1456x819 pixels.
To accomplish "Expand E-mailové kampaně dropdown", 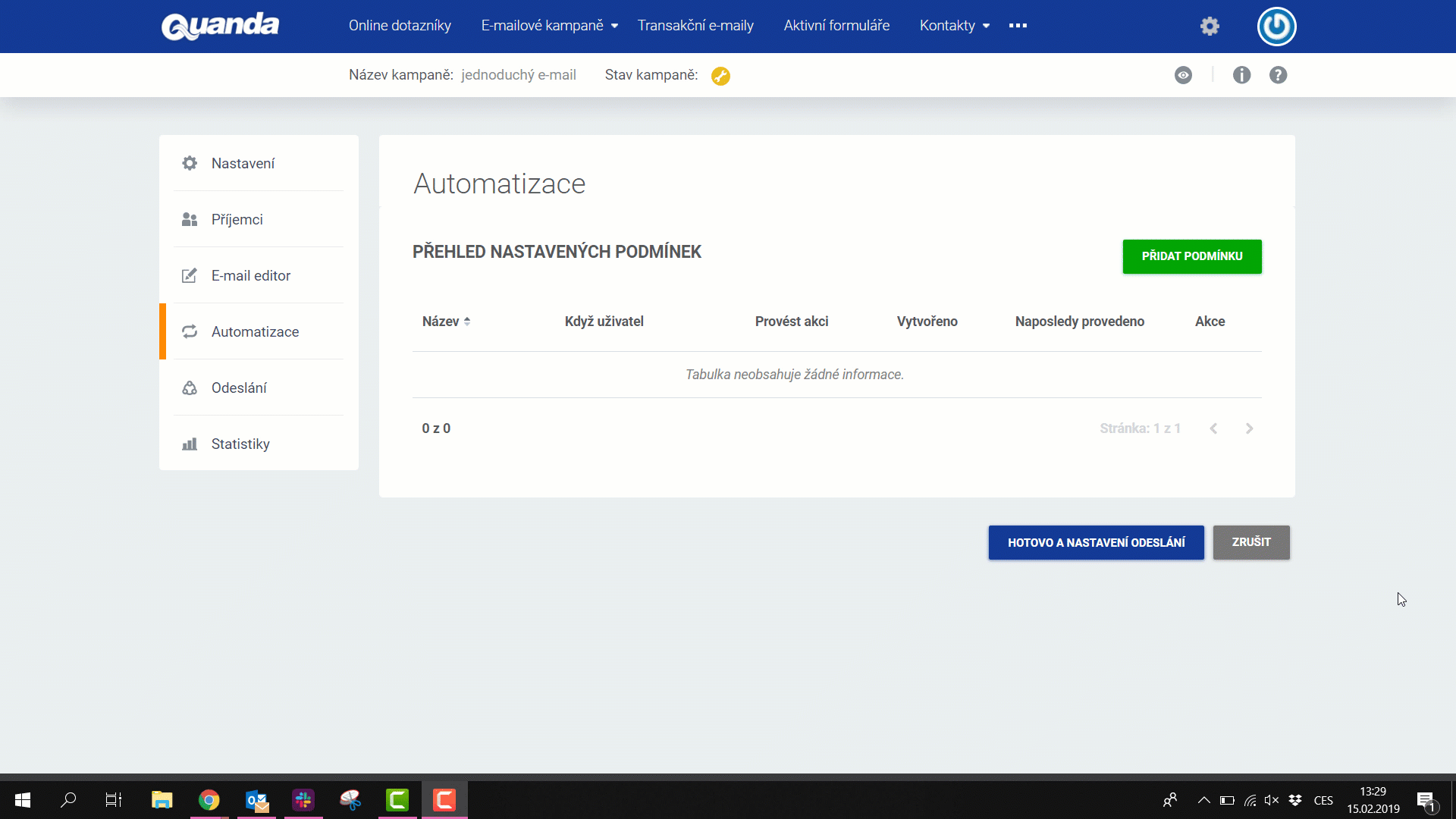I will tap(614, 26).
